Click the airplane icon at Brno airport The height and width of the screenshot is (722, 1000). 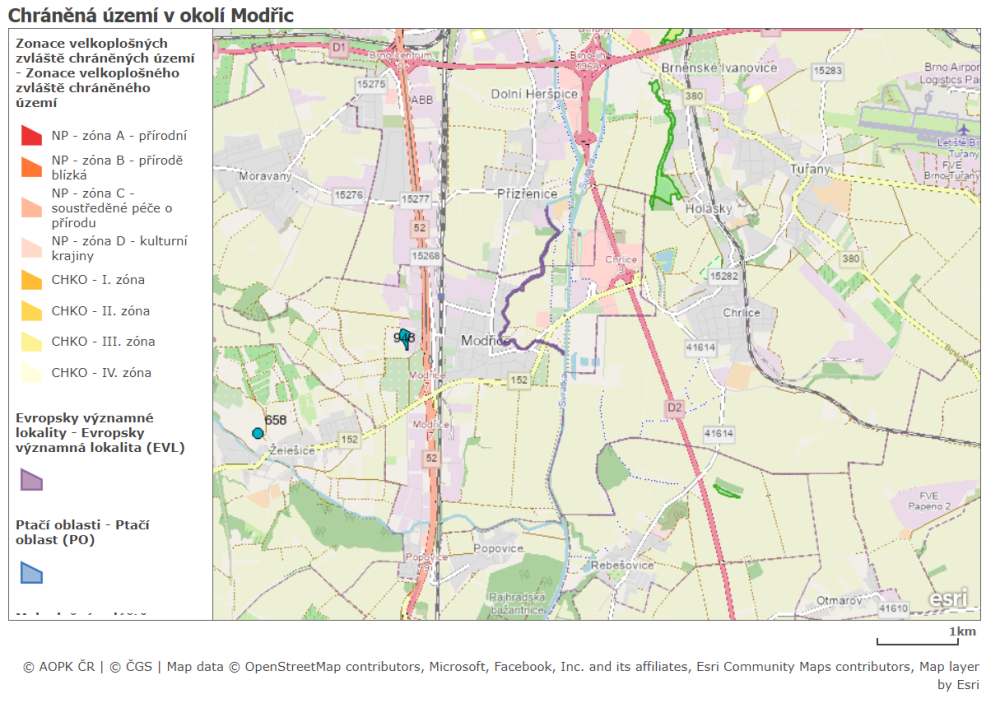pos(963,129)
